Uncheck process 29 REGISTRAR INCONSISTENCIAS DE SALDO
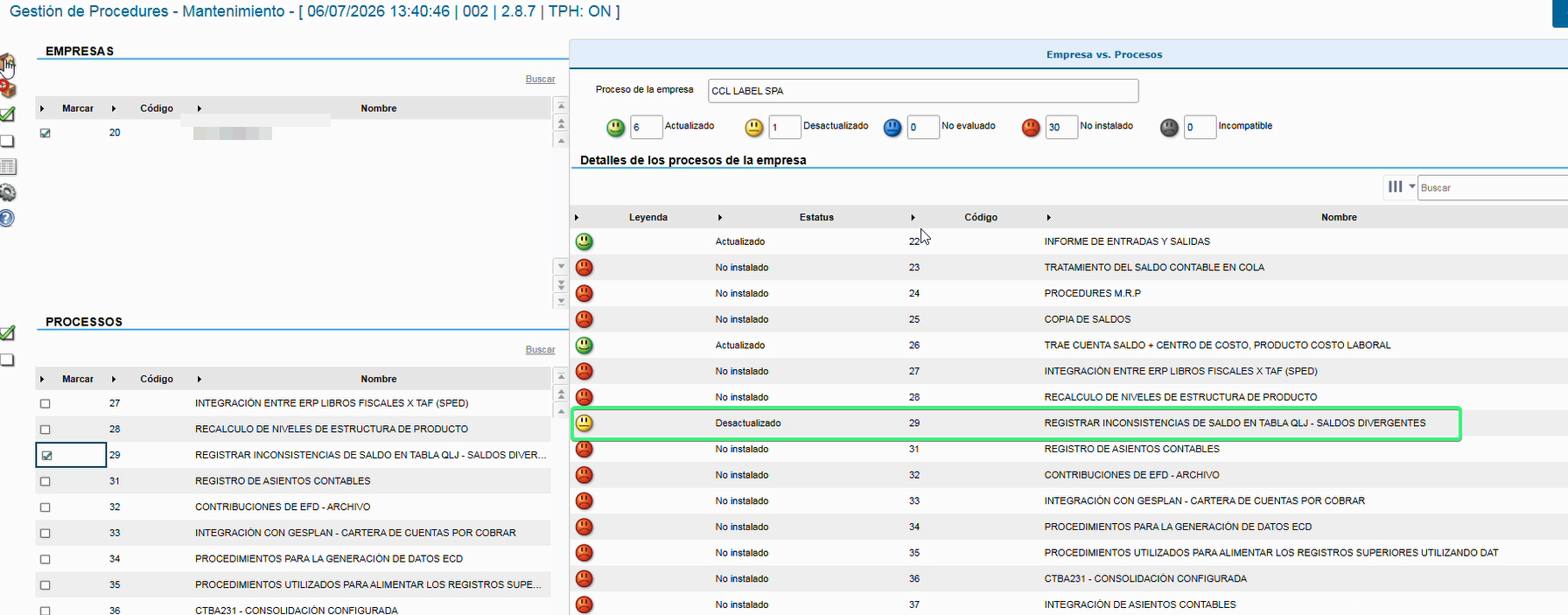Image resolution: width=1568 pixels, height=615 pixels. click(47, 455)
